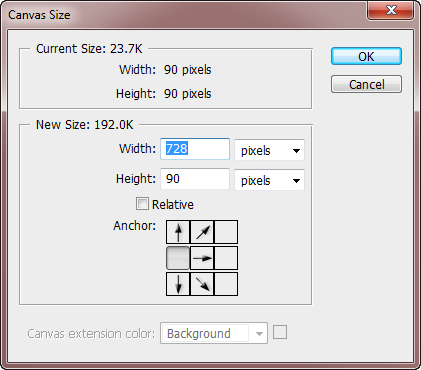Click the canvas extension color swatch
The image size is (421, 370).
point(280,332)
